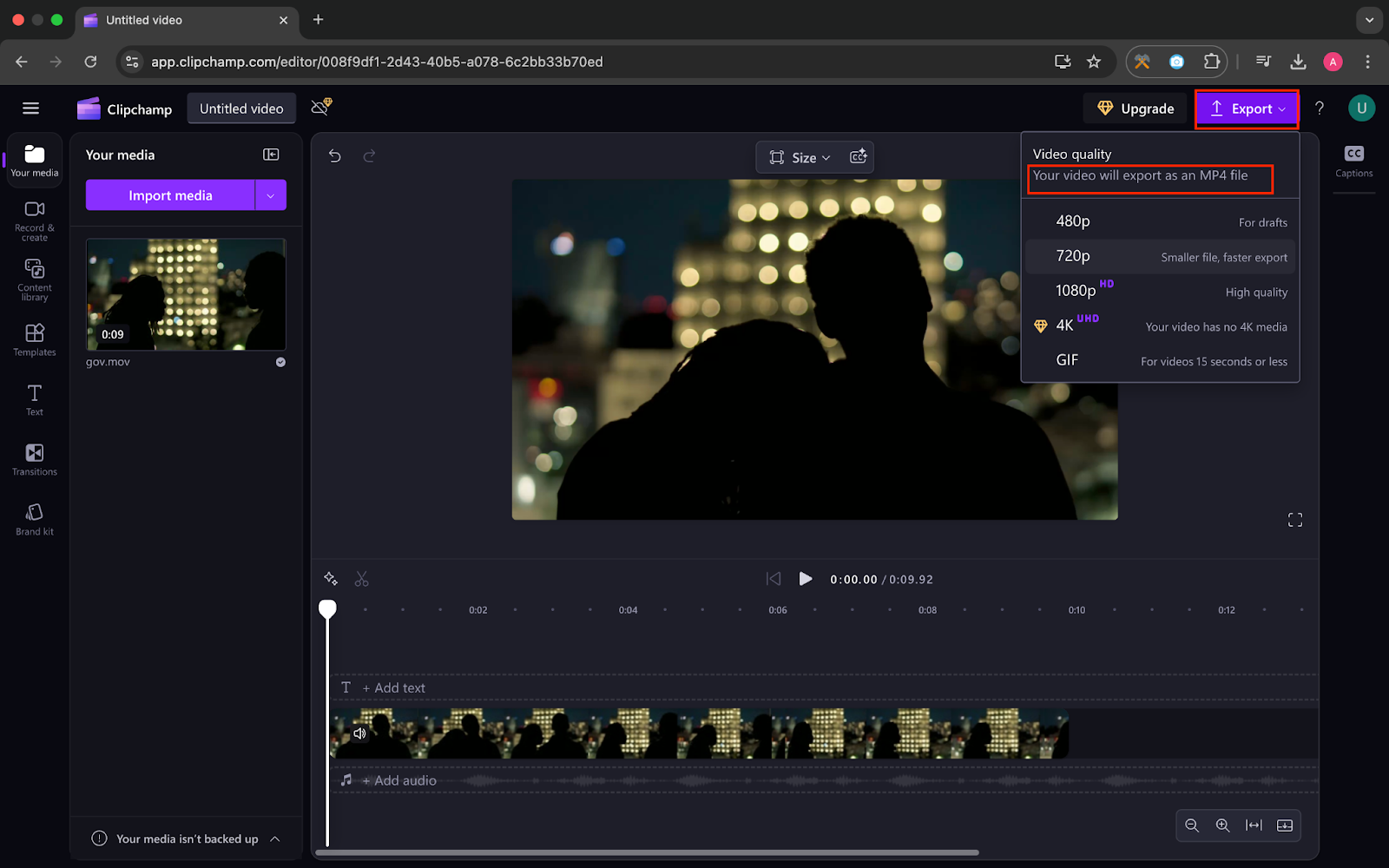The image size is (1389, 868).
Task: Click the timeline horizontal scrollbar
Action: (x=647, y=852)
